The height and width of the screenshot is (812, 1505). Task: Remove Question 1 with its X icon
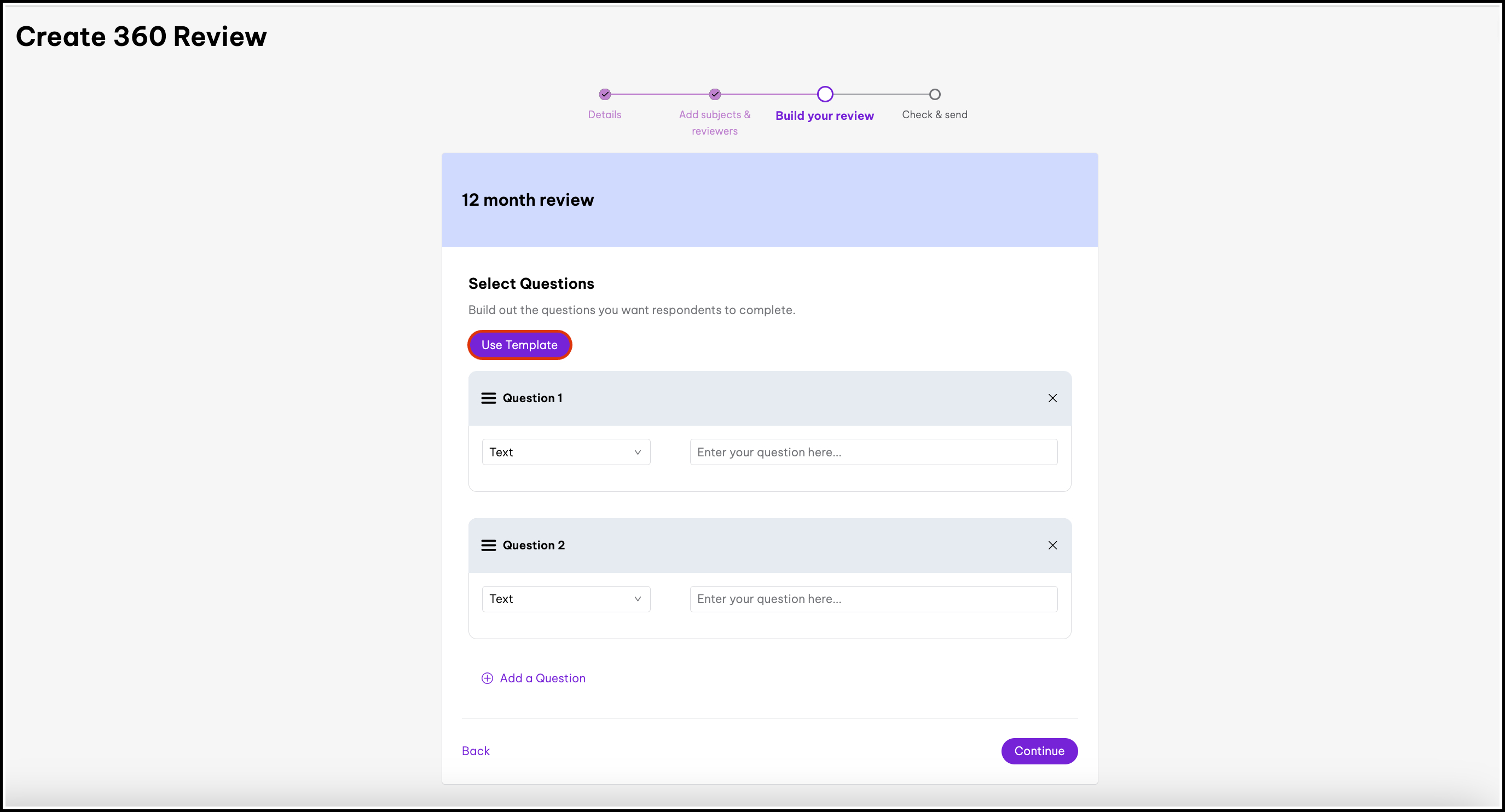click(1052, 398)
